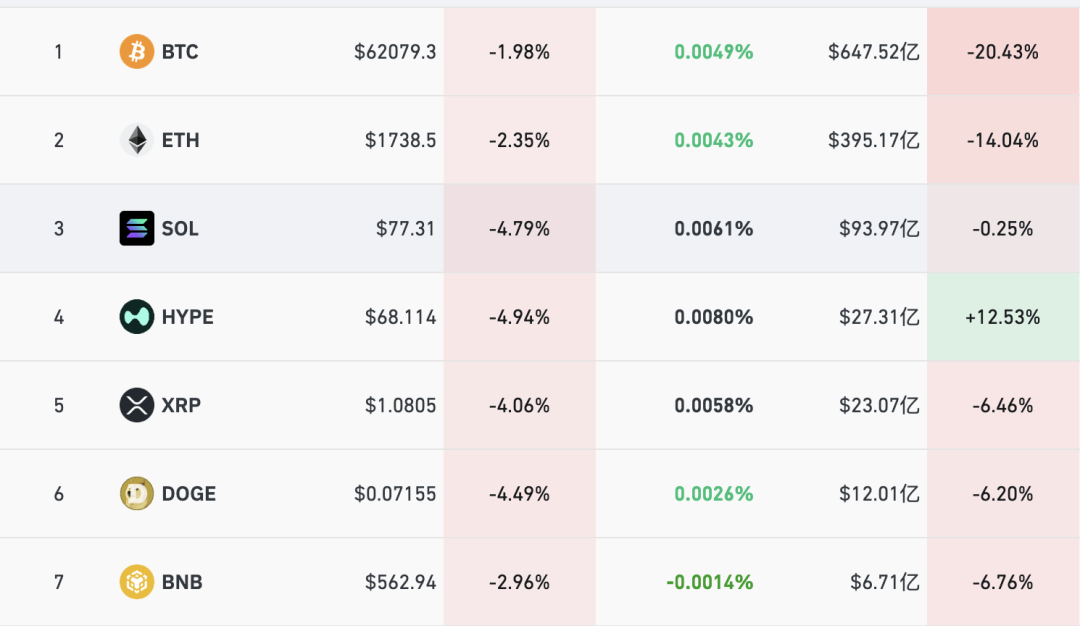Click HYPE's +12.53% green change cell
The width and height of the screenshot is (1080, 626).
click(x=1003, y=317)
